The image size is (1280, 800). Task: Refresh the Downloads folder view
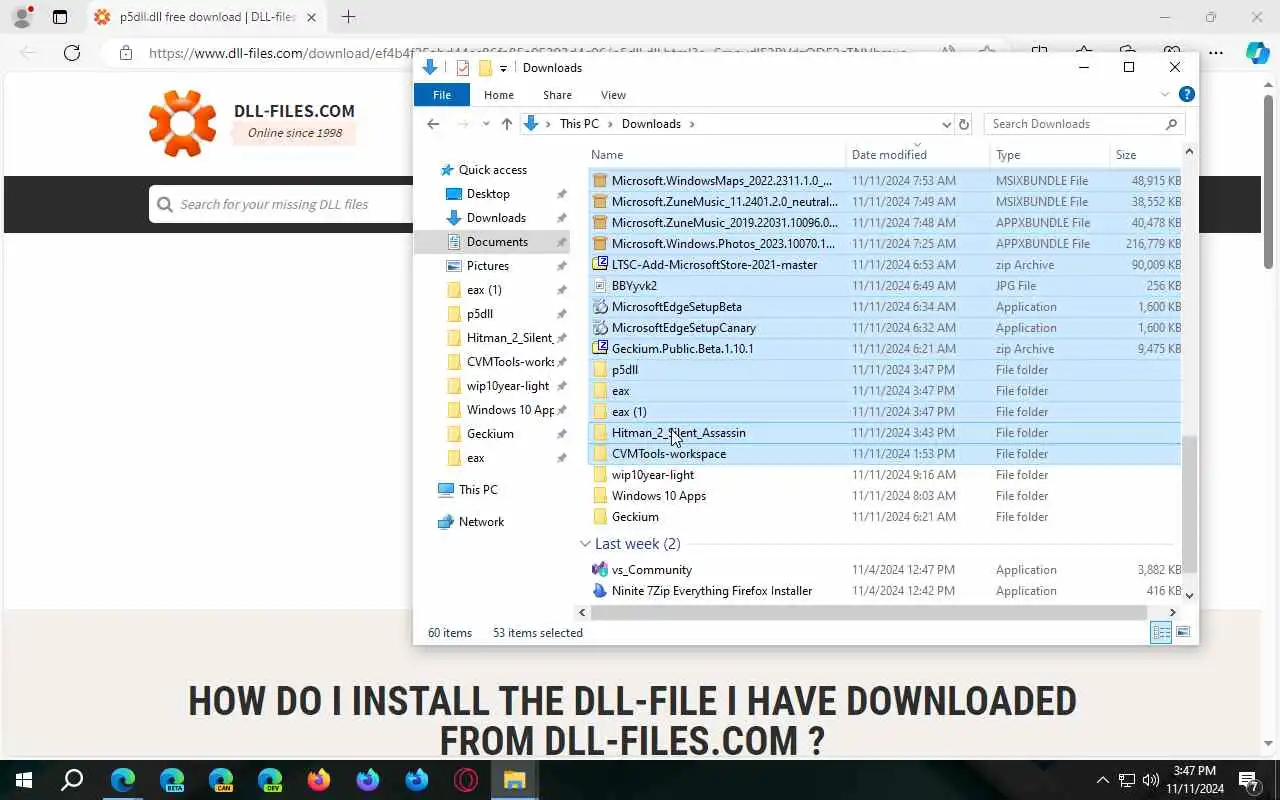964,124
